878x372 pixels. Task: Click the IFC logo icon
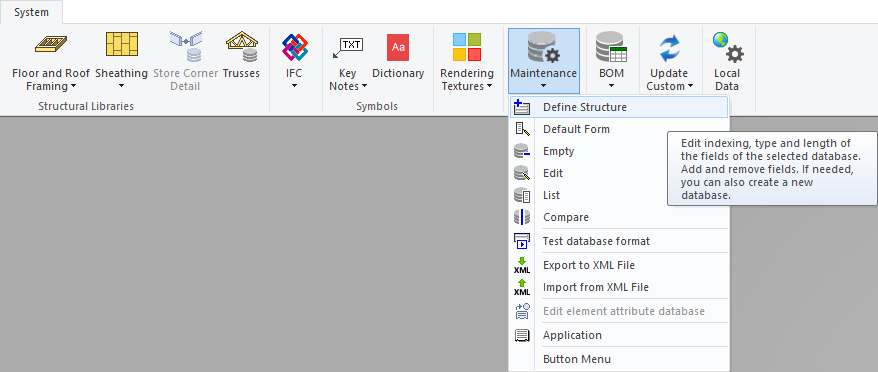tap(295, 47)
